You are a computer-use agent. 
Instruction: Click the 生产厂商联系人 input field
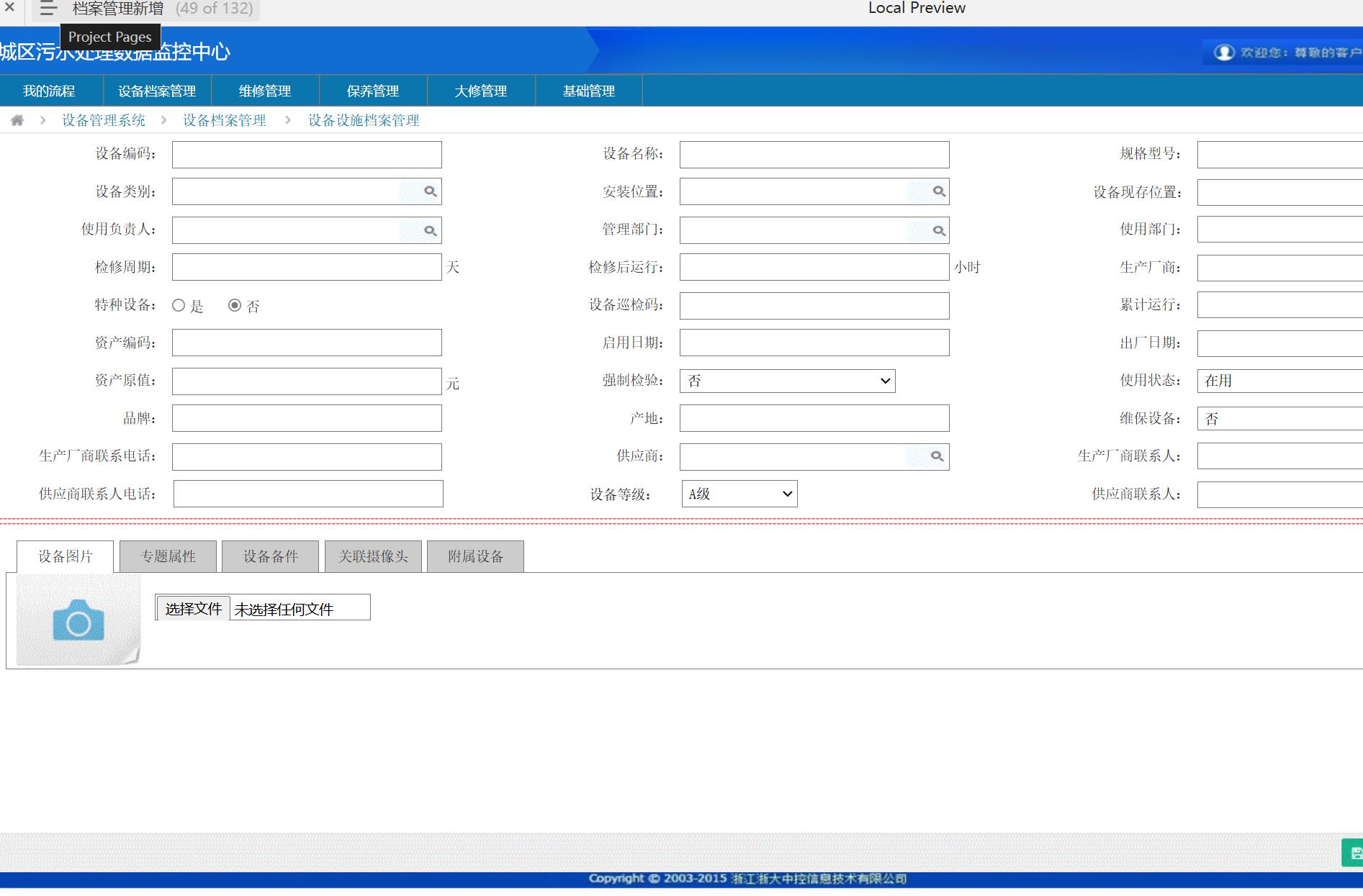[x=1279, y=456]
